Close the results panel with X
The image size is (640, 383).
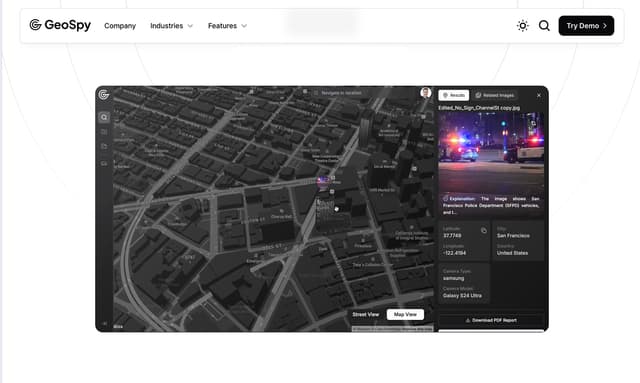539,95
